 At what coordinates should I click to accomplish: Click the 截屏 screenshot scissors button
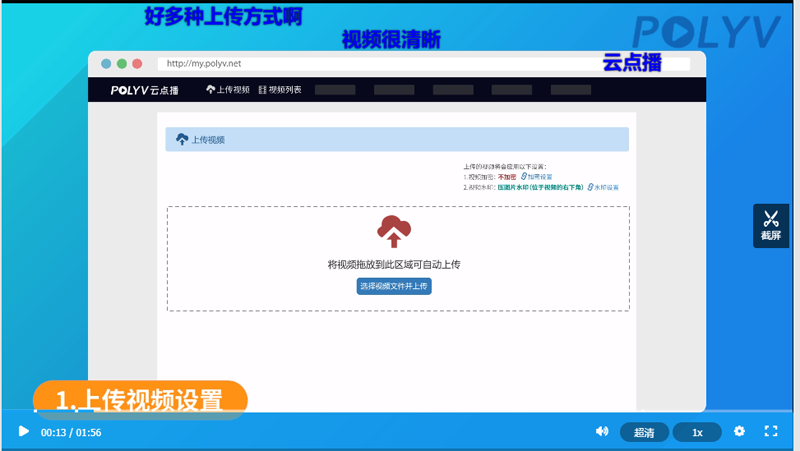click(771, 225)
